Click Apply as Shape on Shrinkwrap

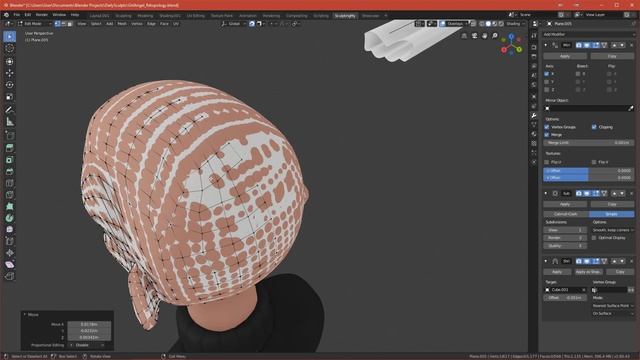pos(588,271)
